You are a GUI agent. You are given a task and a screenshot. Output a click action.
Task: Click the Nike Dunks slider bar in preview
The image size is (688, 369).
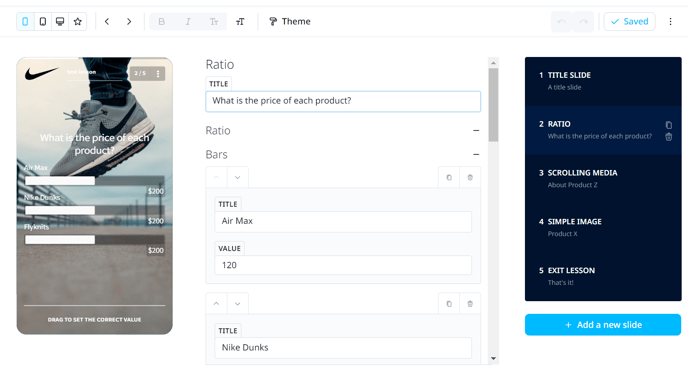pos(94,210)
